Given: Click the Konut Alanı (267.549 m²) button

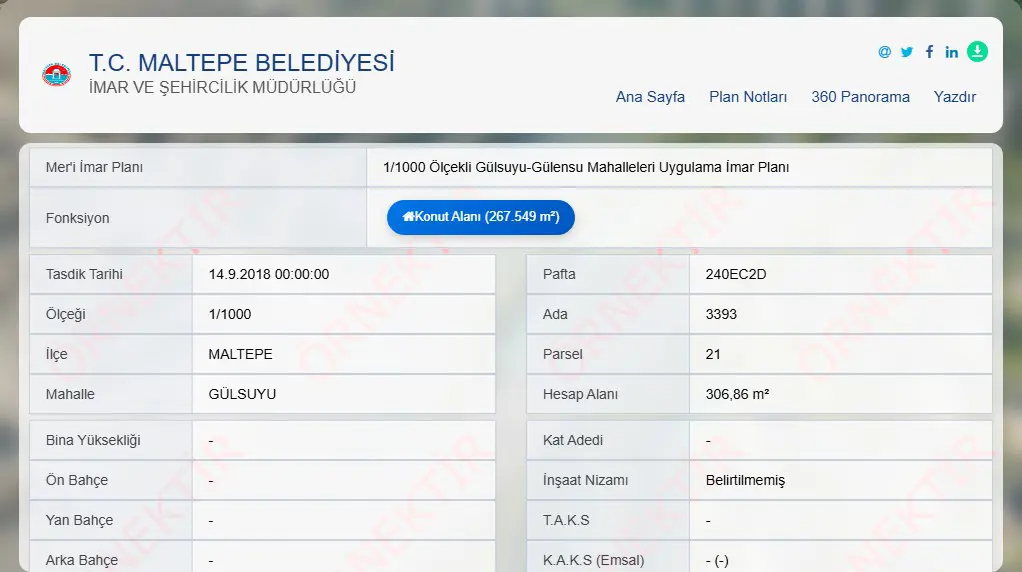Looking at the screenshot, I should tap(480, 217).
